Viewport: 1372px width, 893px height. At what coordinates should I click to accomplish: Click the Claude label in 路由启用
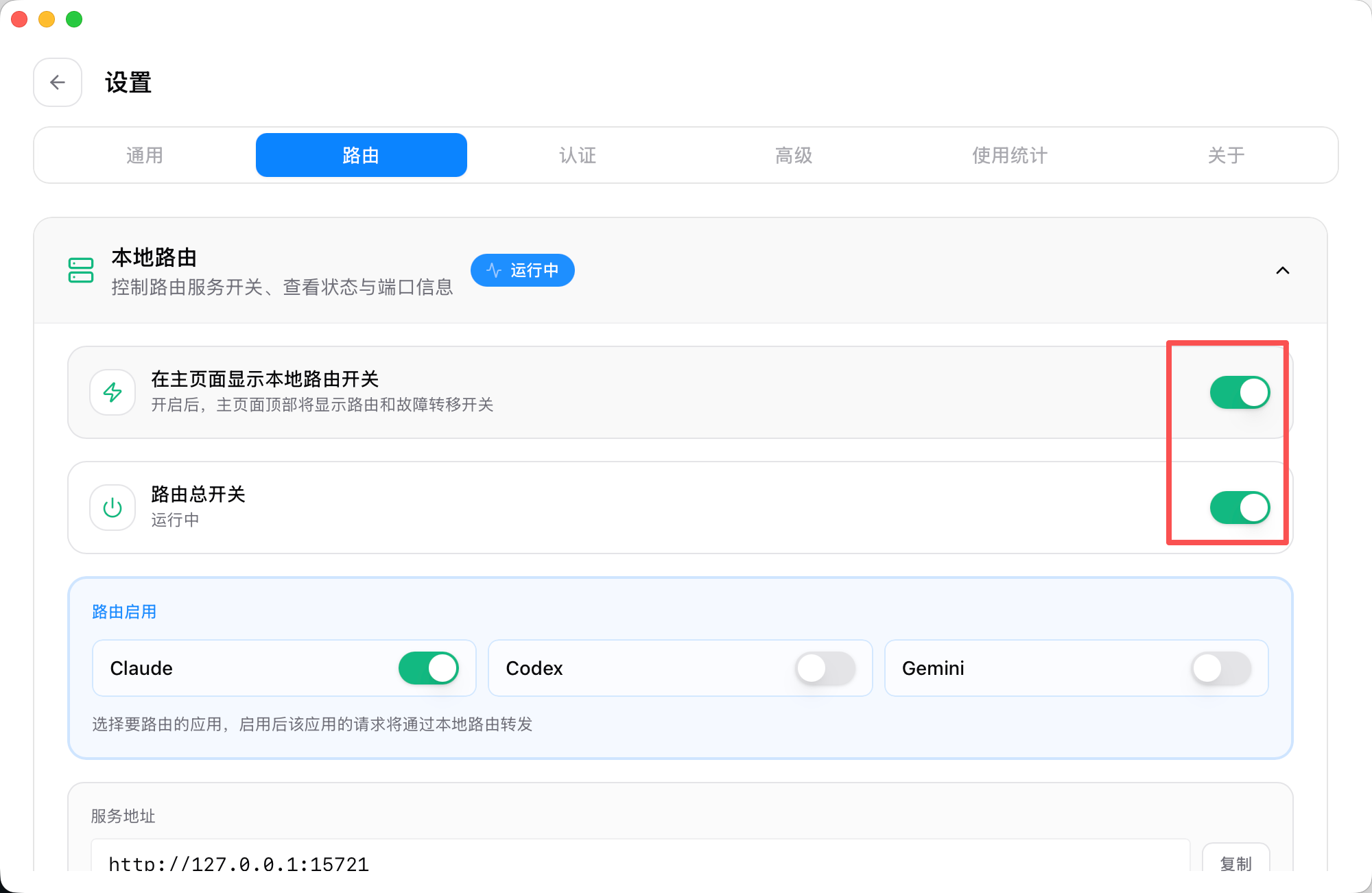point(141,668)
